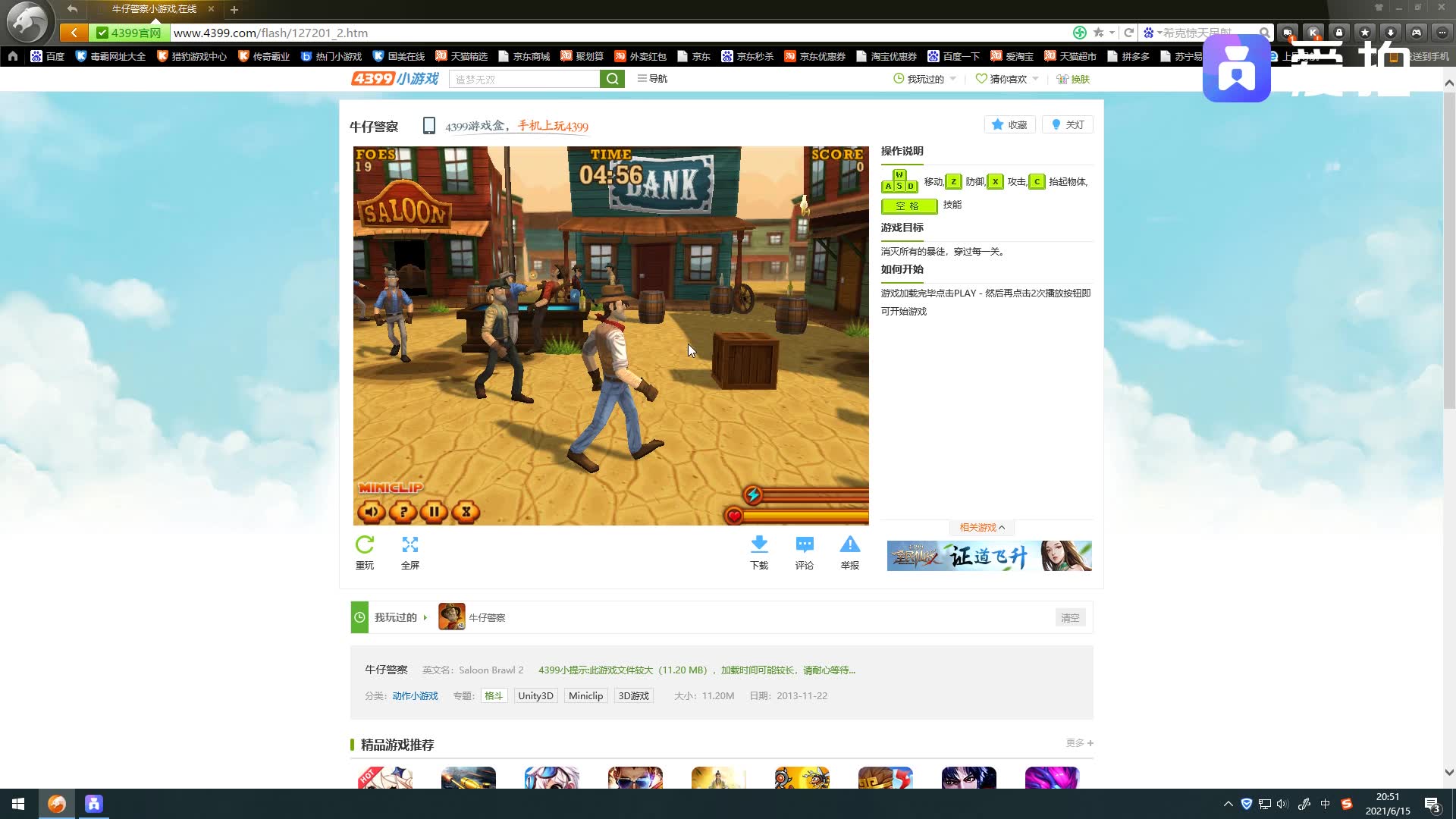Click the home icon in bookmarks bar

[x=13, y=56]
